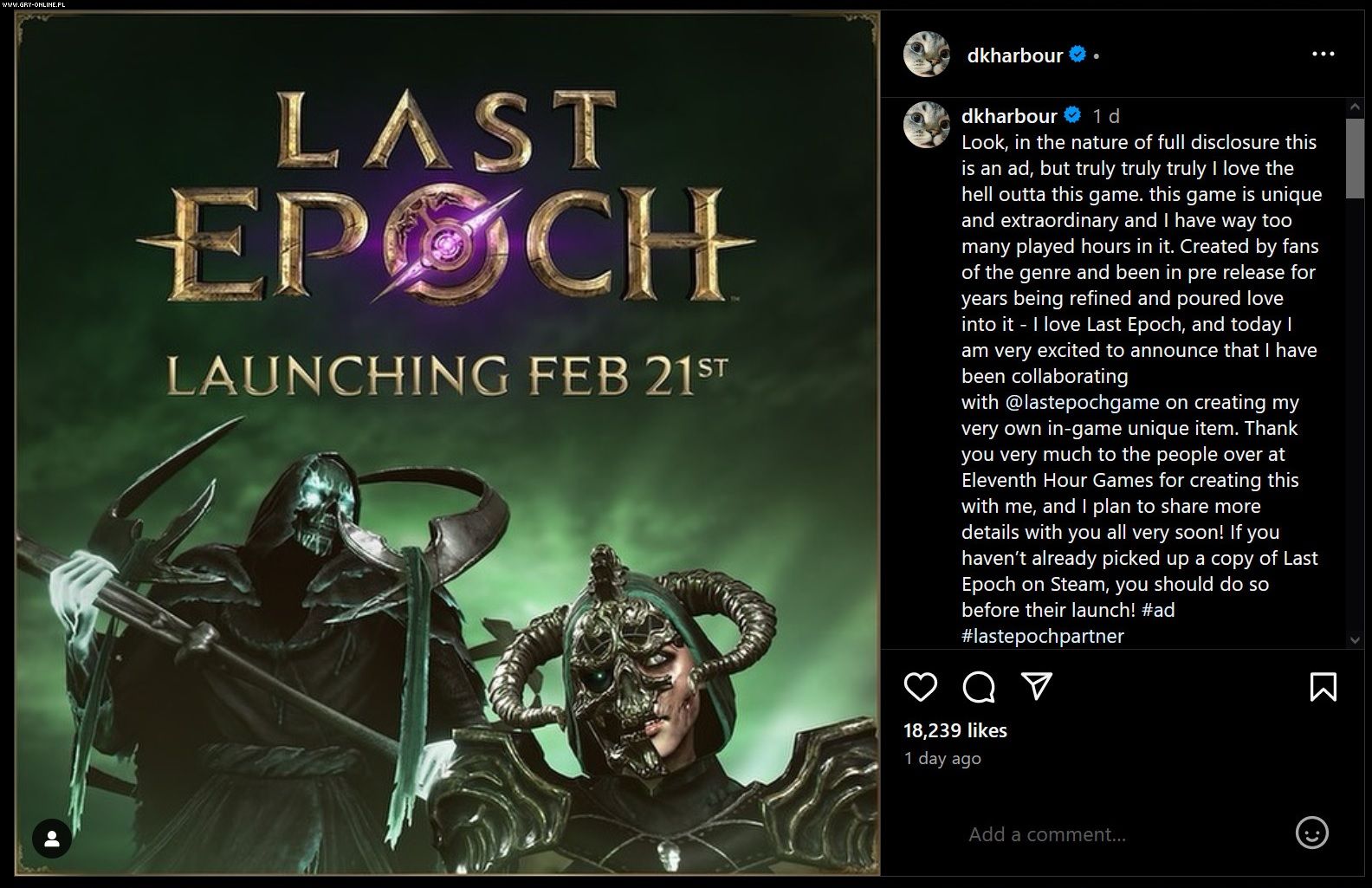Save the post with the bookmark icon
This screenshot has width=1372, height=888.
(x=1323, y=687)
